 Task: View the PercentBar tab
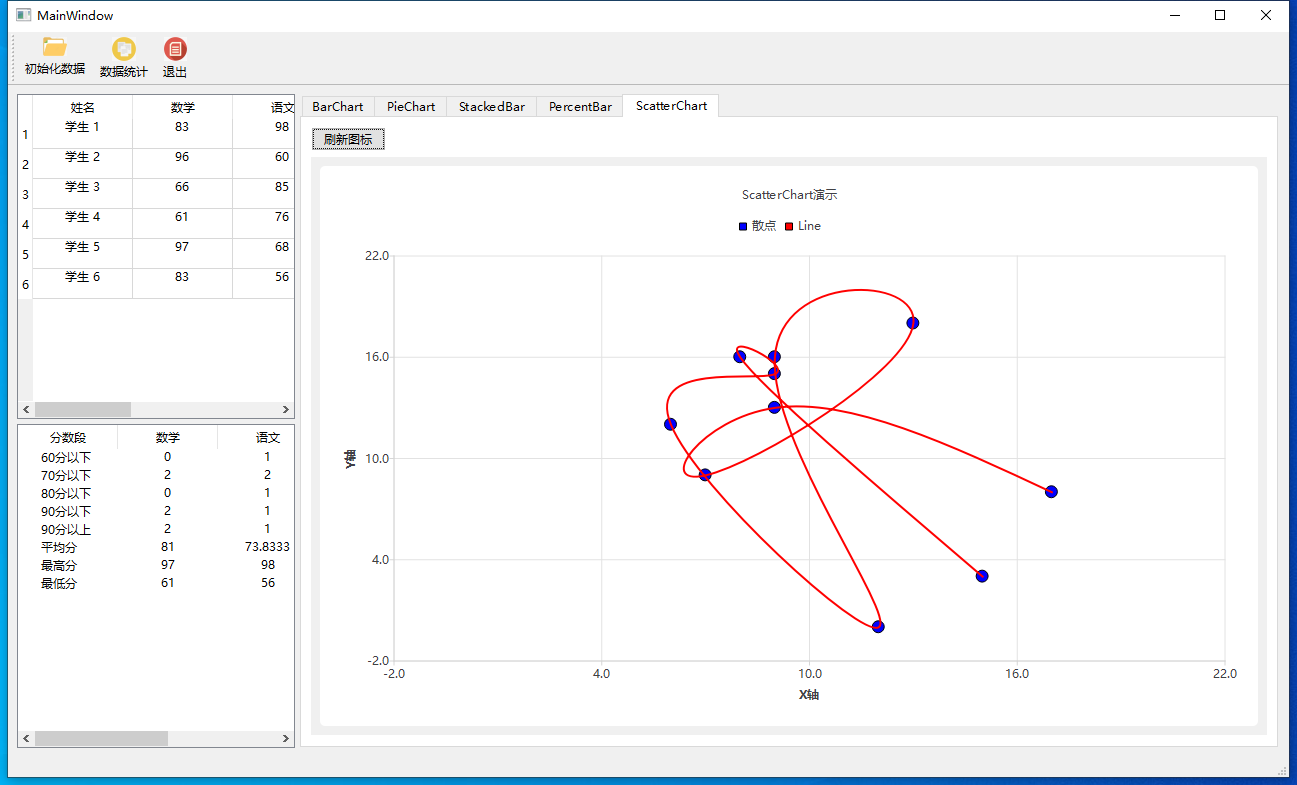point(579,106)
